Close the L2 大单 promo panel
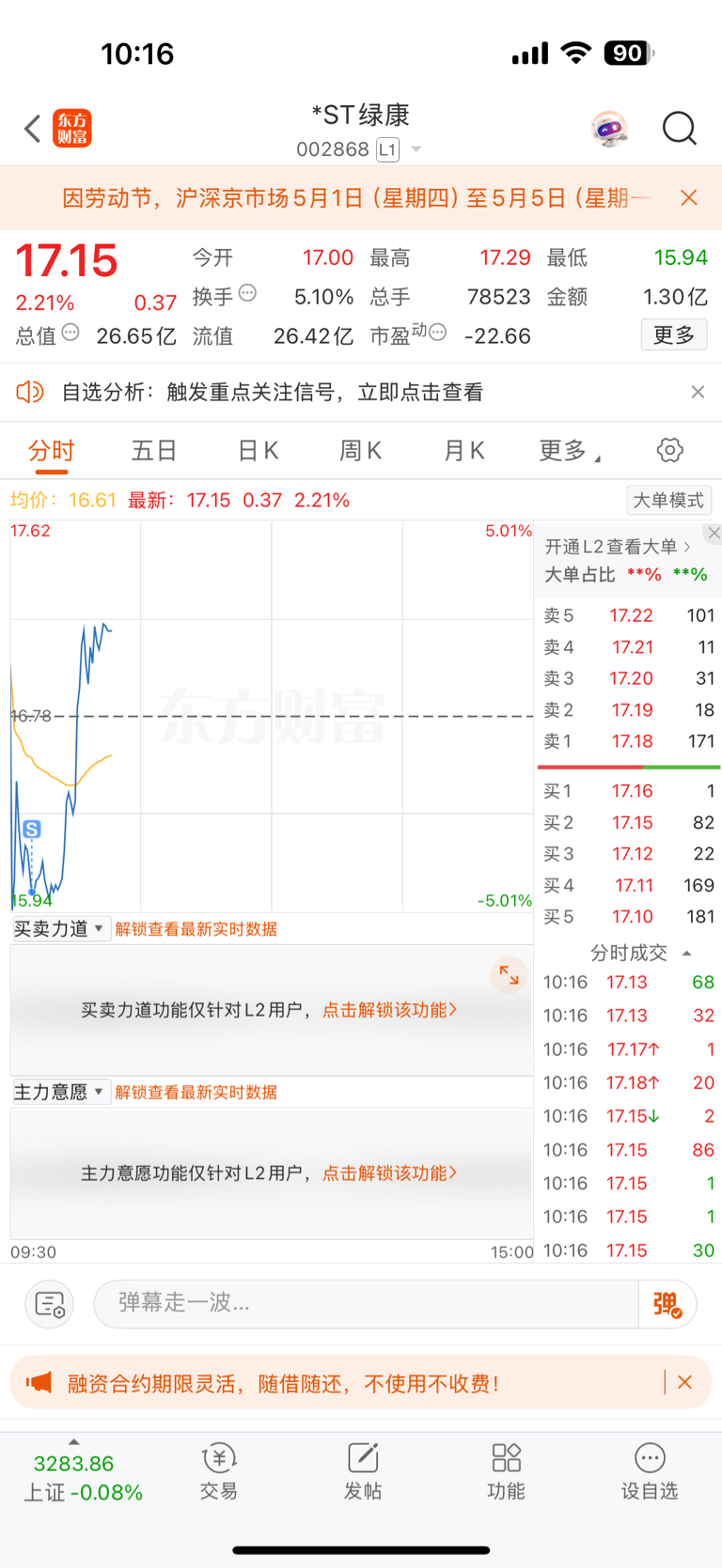Image resolution: width=722 pixels, height=1568 pixels. (x=714, y=533)
